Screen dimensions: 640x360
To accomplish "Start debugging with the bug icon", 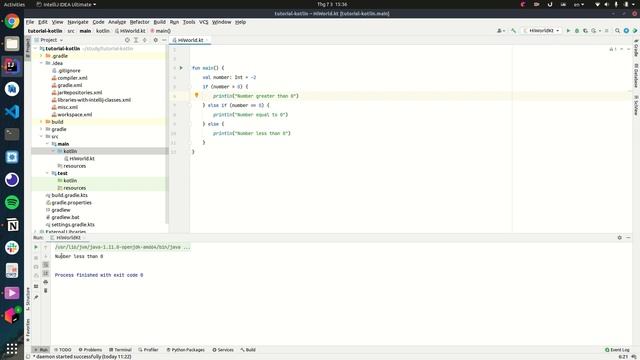I will coord(577,31).
